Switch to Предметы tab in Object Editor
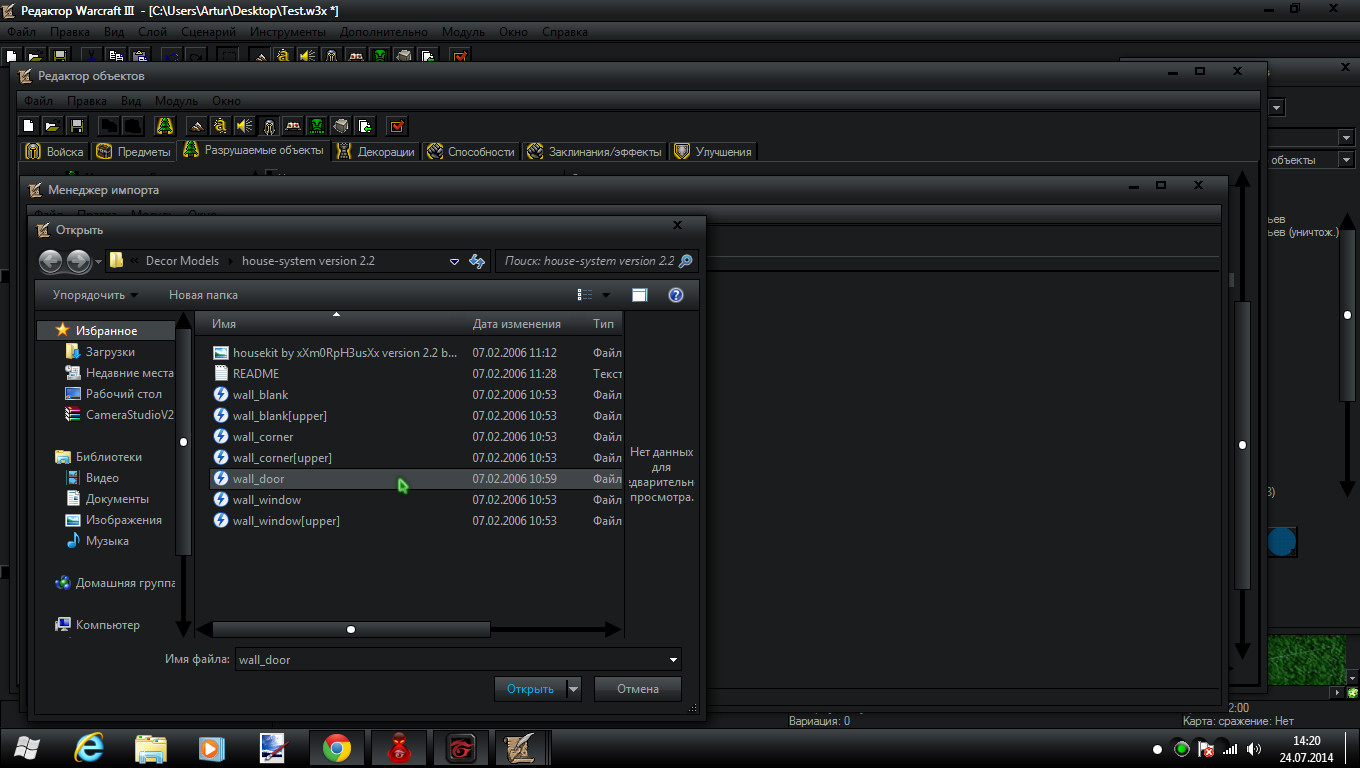 [133, 152]
